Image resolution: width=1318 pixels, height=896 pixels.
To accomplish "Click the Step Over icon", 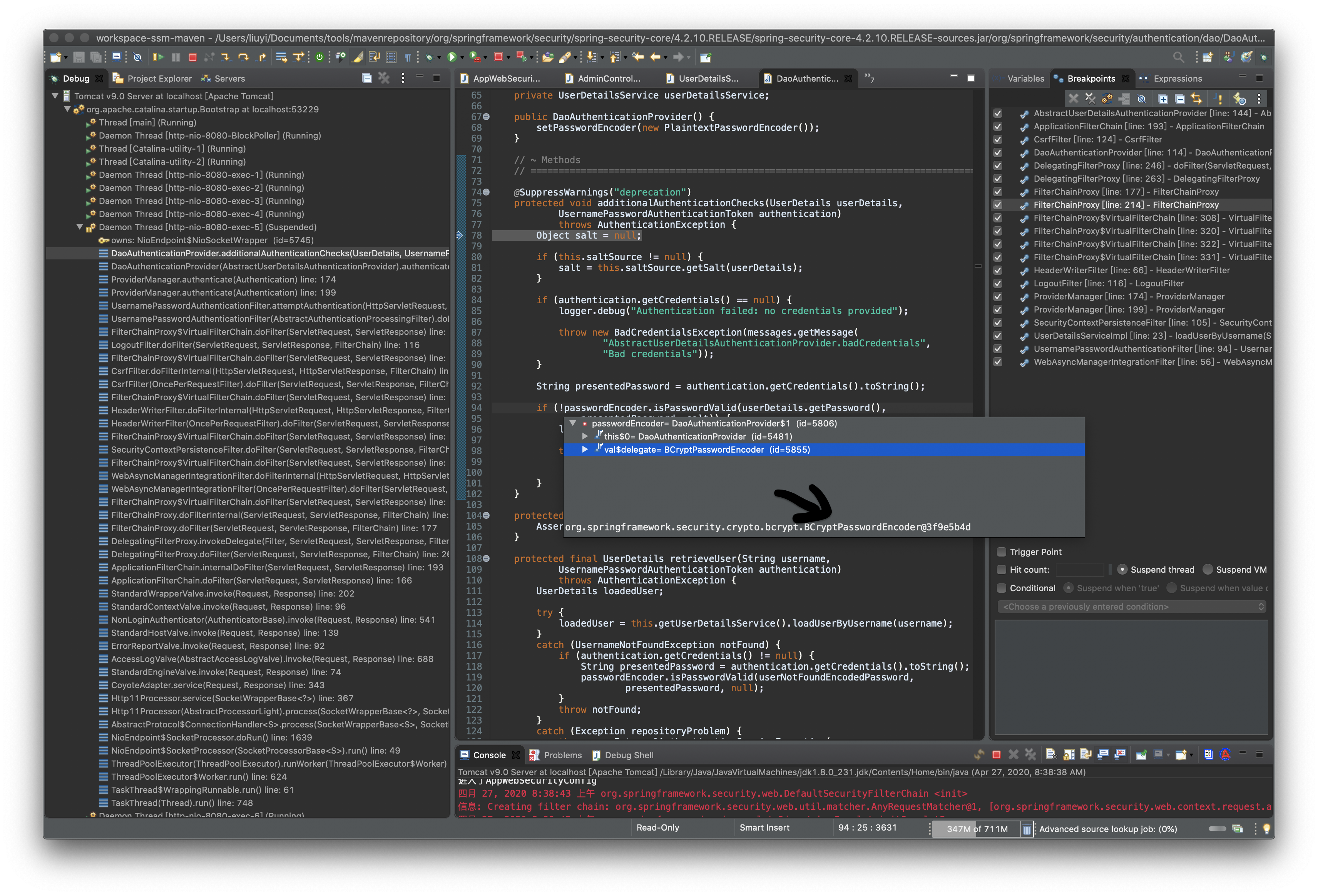I will tap(244, 57).
